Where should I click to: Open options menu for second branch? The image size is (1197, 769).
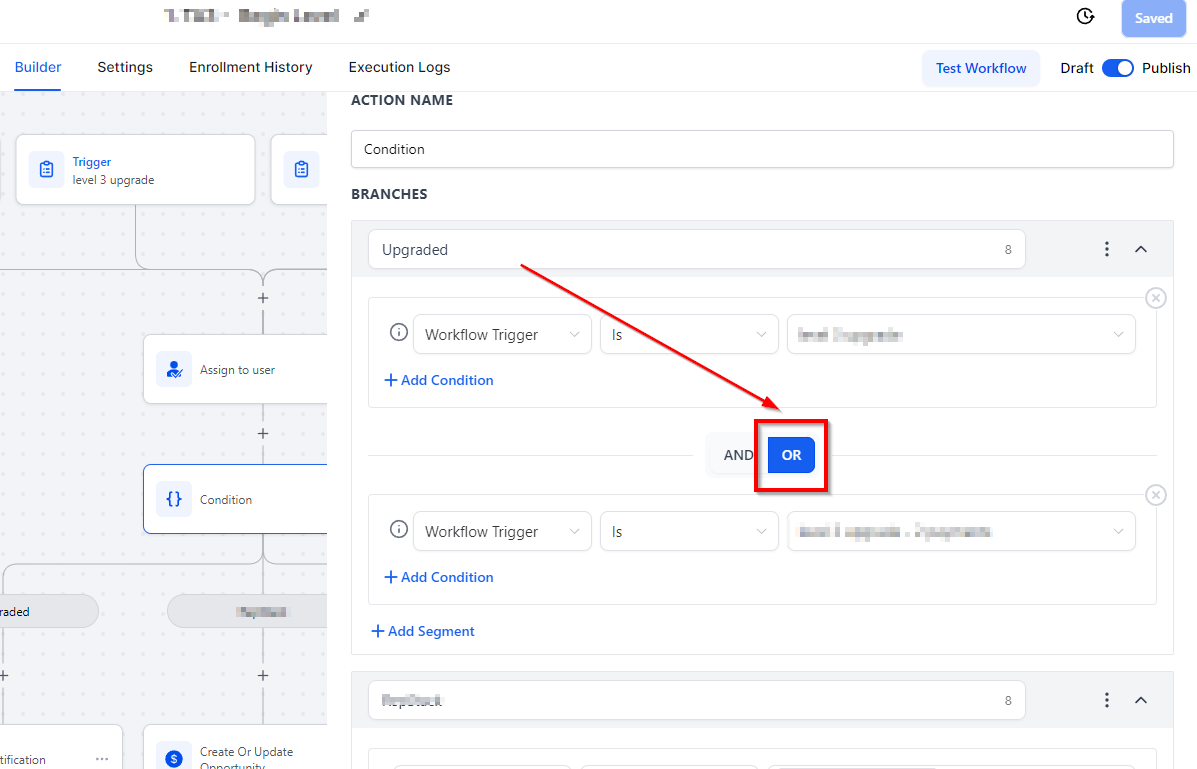1106,700
